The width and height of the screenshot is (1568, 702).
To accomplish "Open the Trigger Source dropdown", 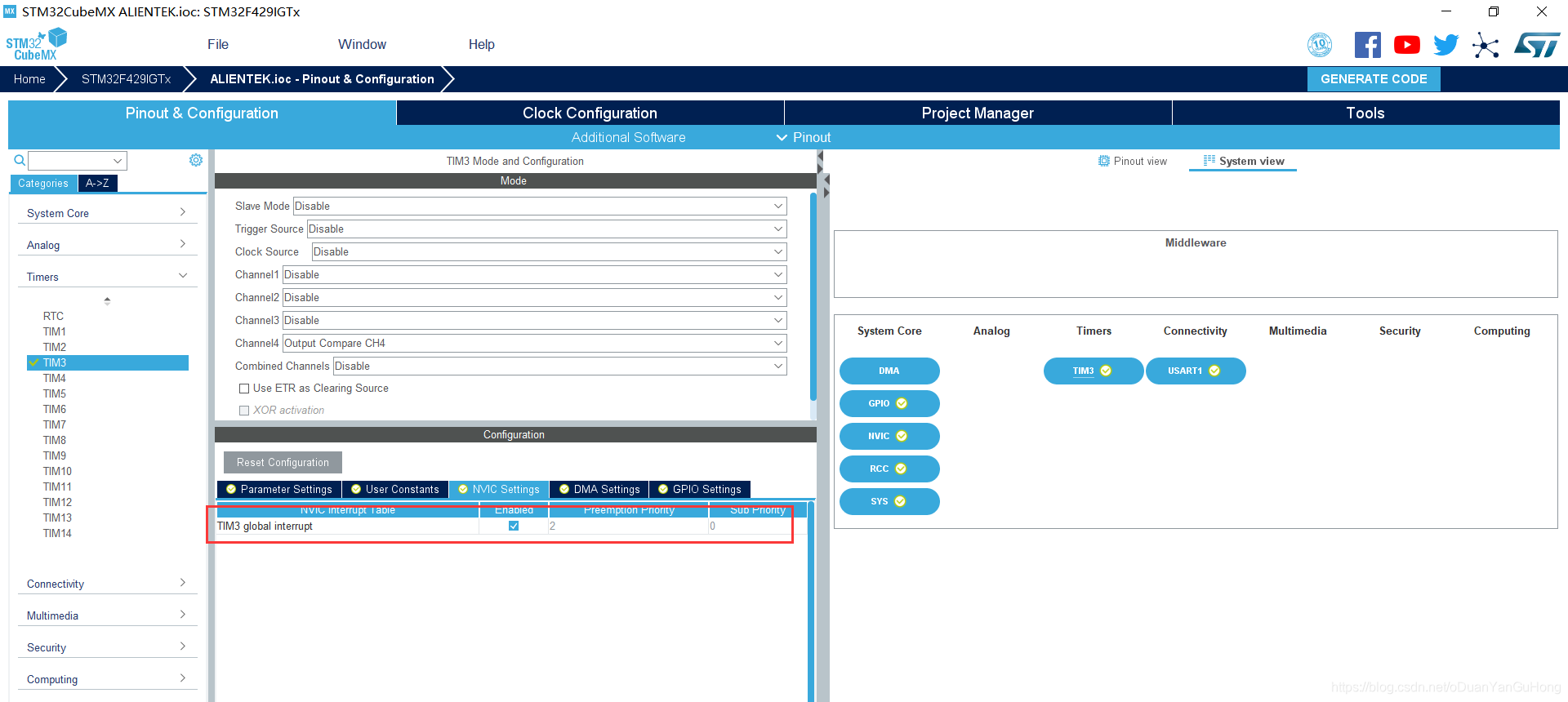I will coord(546,229).
